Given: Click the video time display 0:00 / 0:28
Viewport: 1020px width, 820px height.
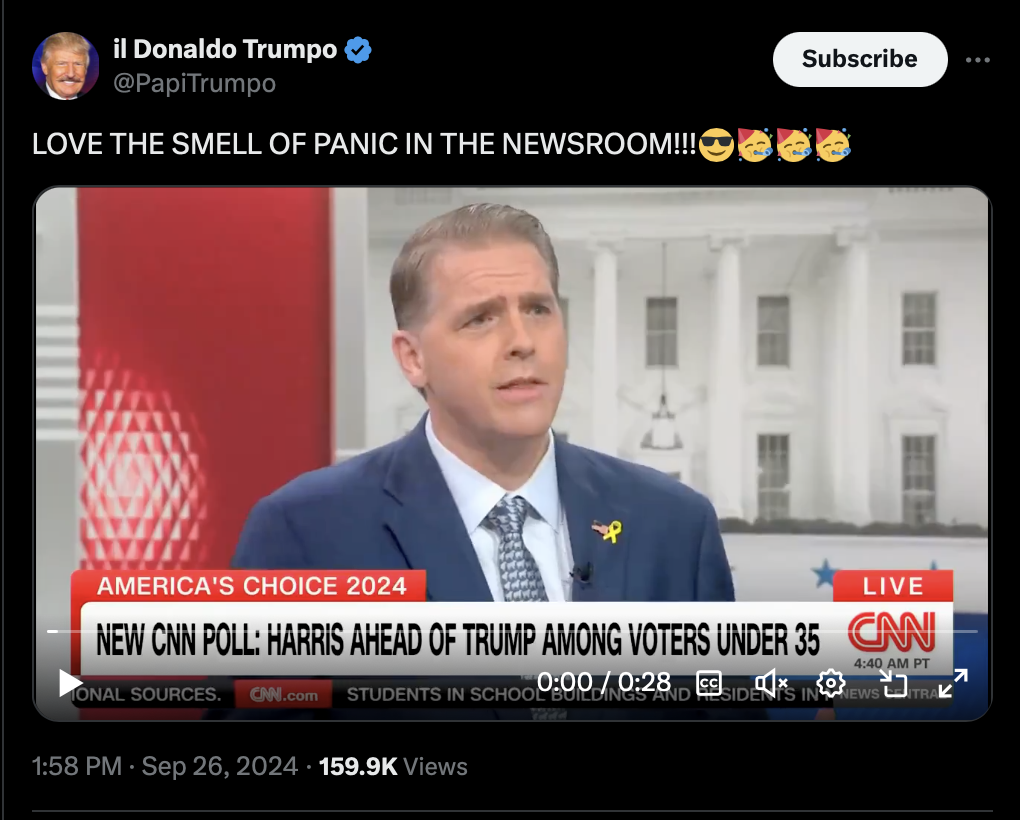Looking at the screenshot, I should [x=604, y=682].
